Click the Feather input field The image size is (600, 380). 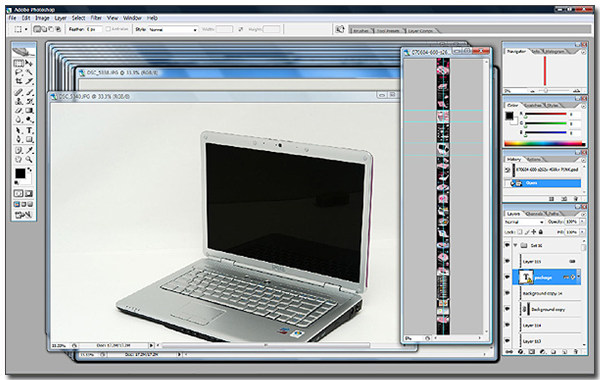pos(94,29)
